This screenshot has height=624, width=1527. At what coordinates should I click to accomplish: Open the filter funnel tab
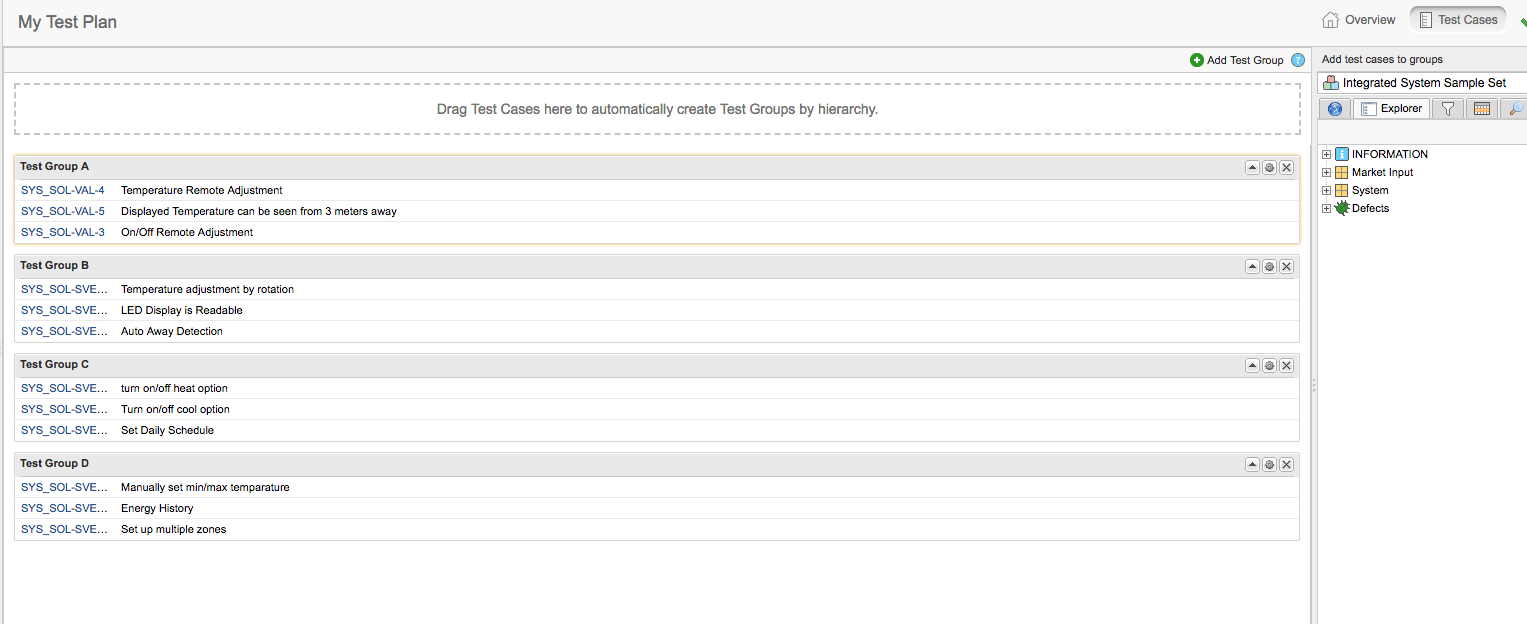coord(1447,109)
